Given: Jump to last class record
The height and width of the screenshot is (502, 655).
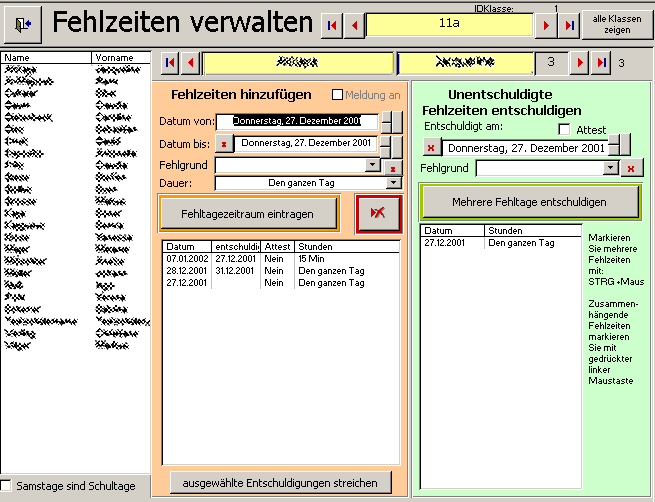Looking at the screenshot, I should [x=568, y=25].
